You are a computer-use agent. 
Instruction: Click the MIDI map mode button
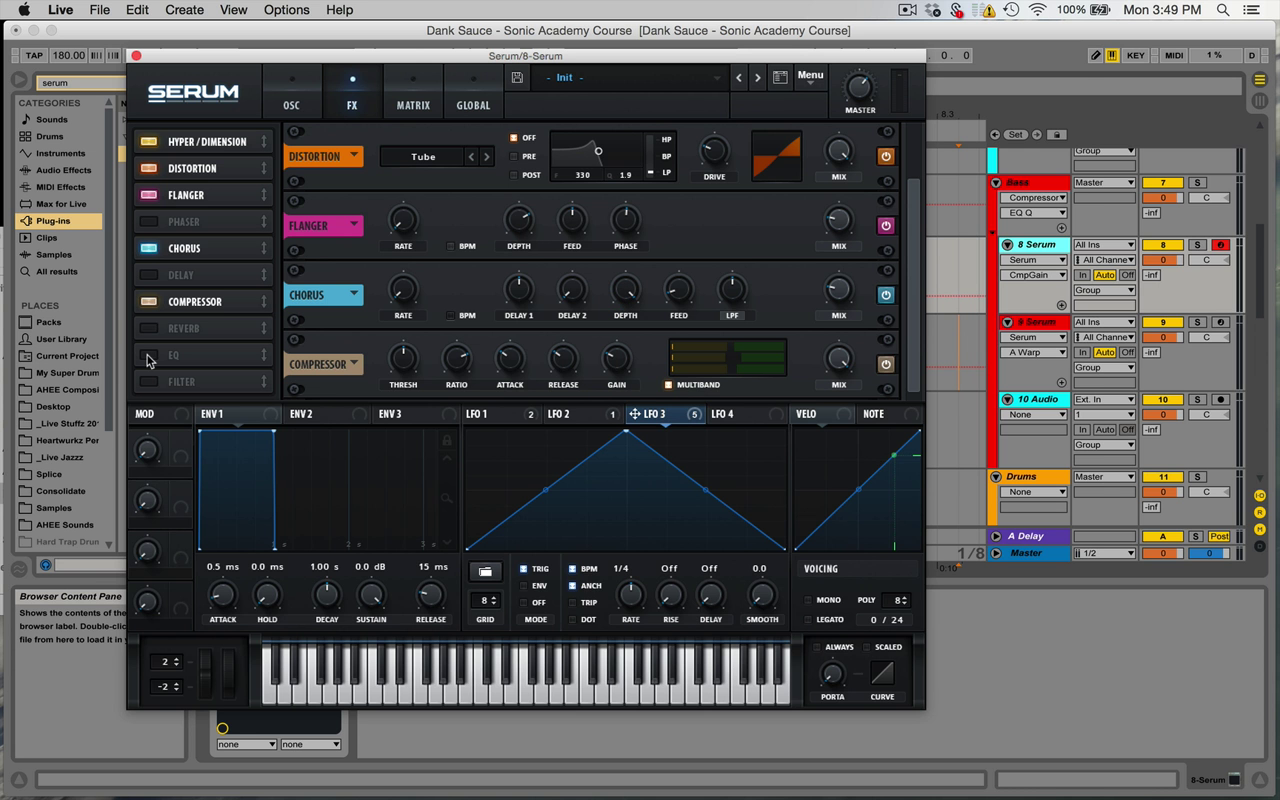pos(1174,56)
